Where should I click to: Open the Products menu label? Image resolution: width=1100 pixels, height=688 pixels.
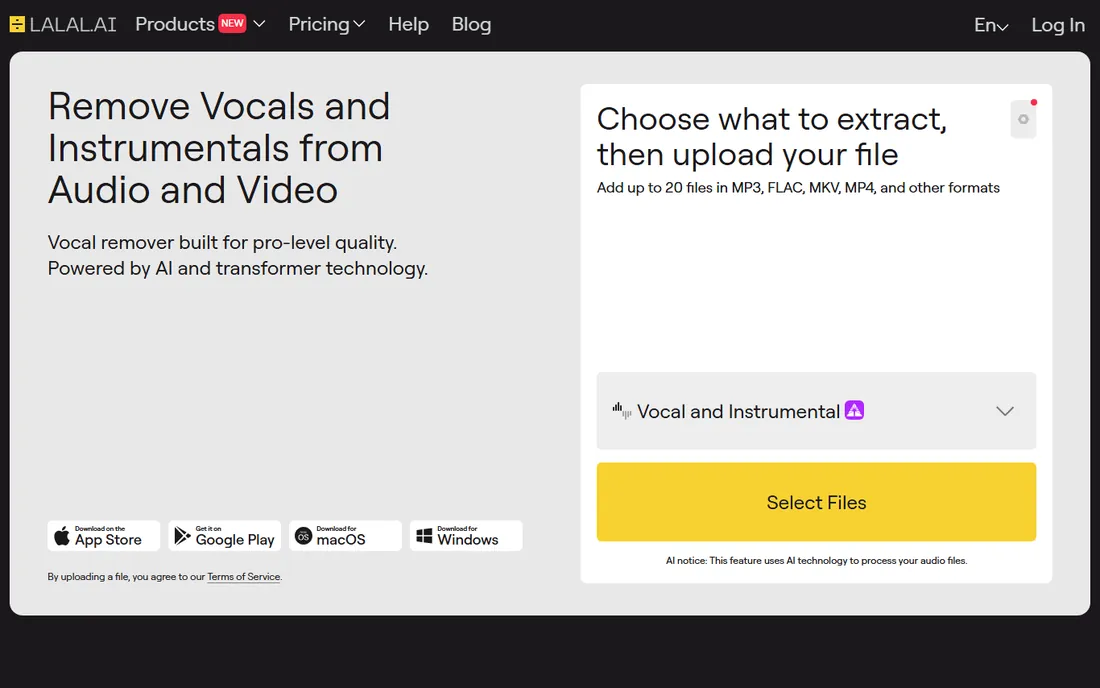pyautogui.click(x=175, y=25)
